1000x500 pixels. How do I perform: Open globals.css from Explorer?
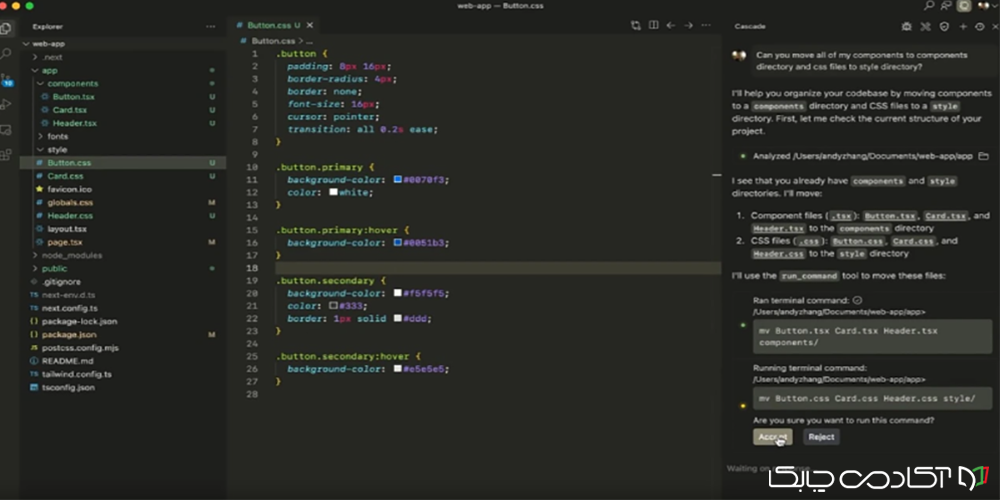pos(69,202)
